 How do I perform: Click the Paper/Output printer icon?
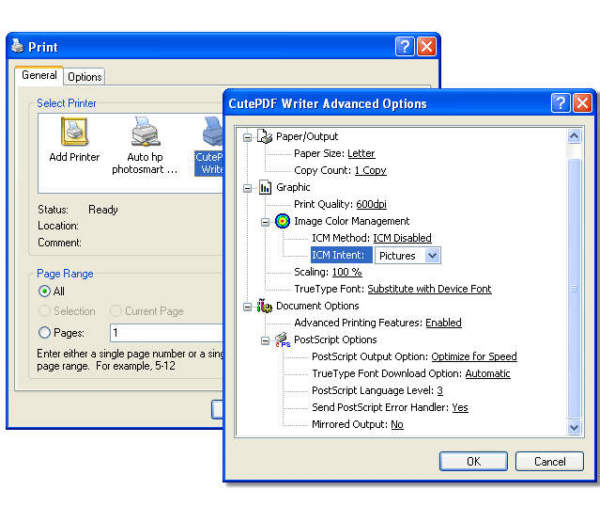coord(264,136)
